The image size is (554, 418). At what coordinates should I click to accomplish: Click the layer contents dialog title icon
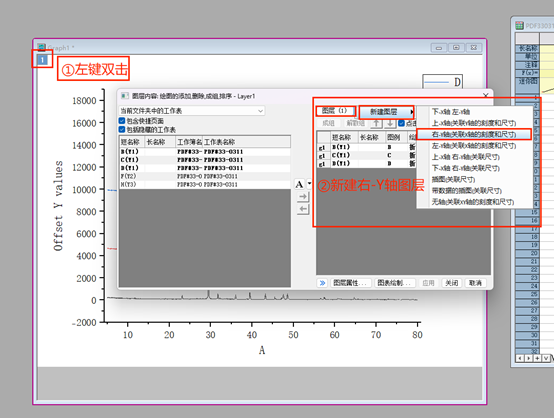click(125, 96)
